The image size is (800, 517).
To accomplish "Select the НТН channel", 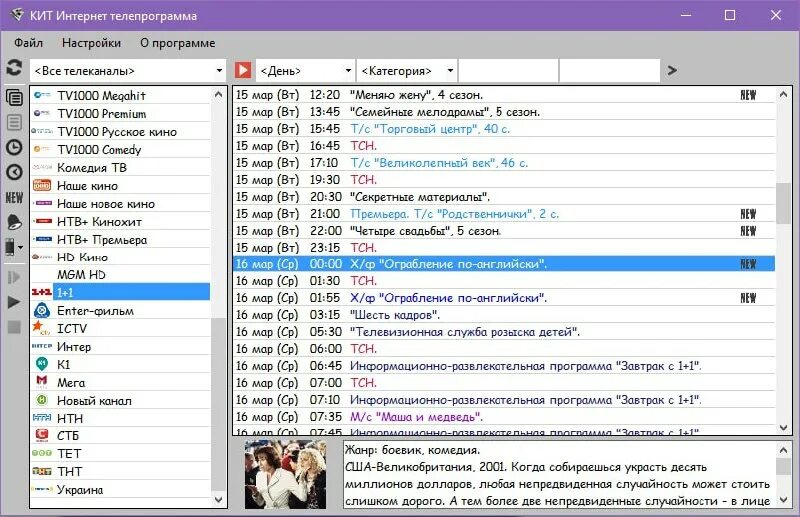I will (120, 418).
